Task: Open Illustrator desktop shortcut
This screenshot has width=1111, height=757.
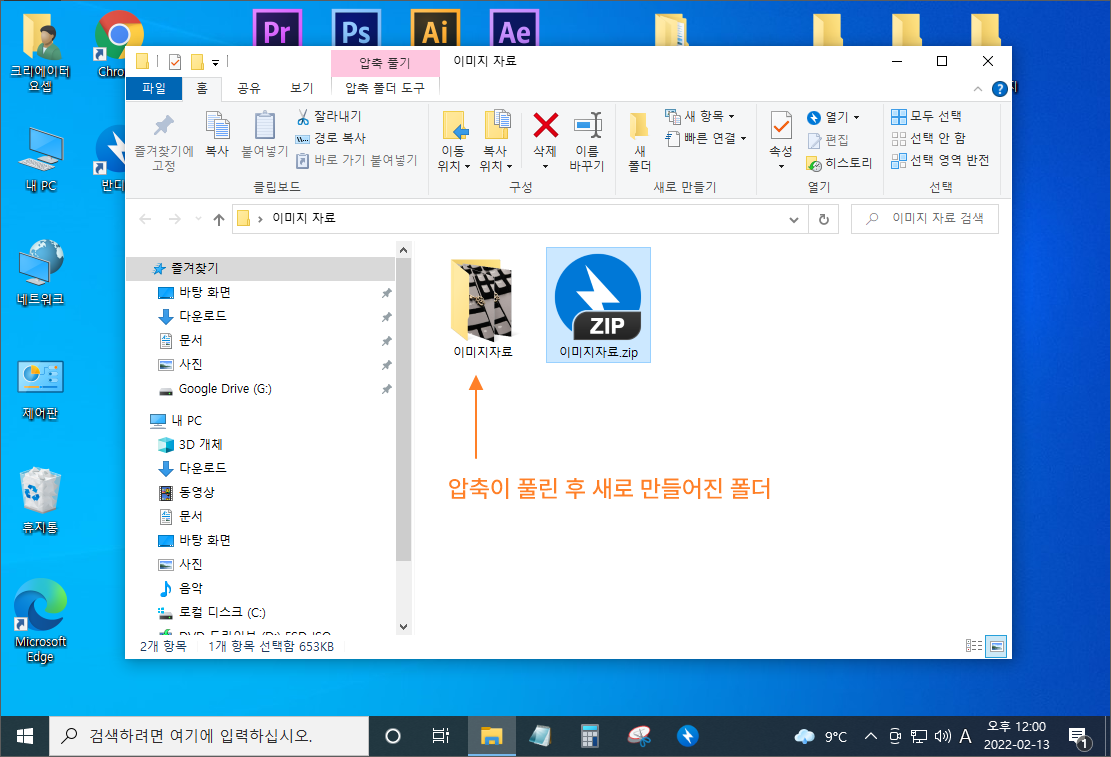Action: [435, 29]
